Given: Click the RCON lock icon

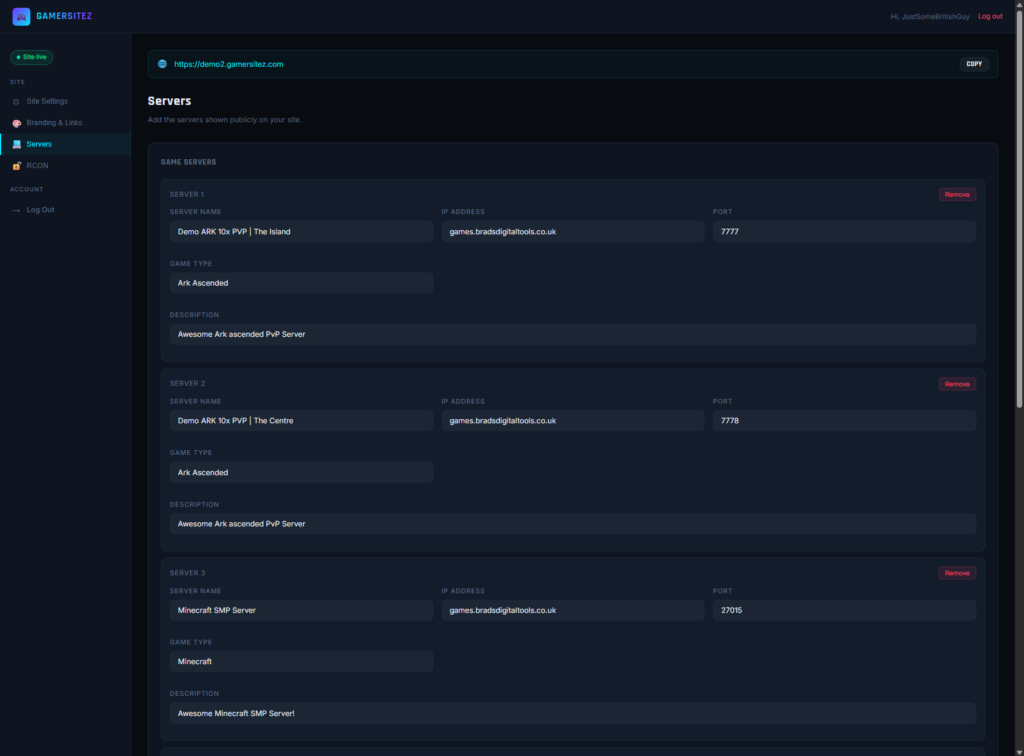Looking at the screenshot, I should [x=16, y=166].
